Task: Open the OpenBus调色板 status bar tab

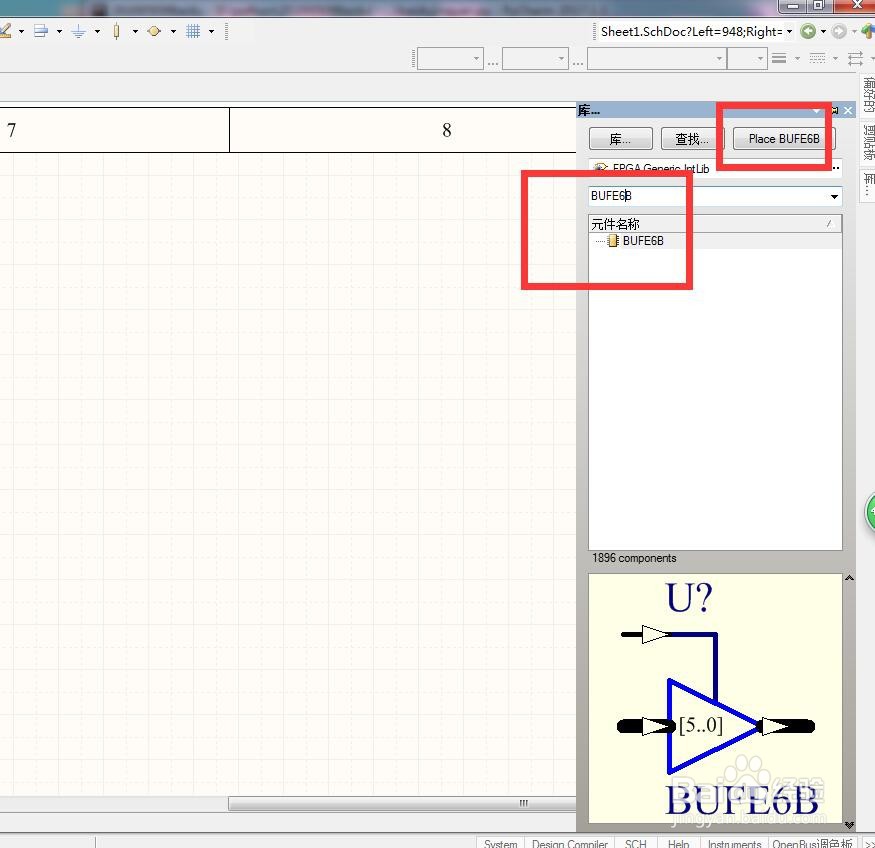Action: click(812, 843)
